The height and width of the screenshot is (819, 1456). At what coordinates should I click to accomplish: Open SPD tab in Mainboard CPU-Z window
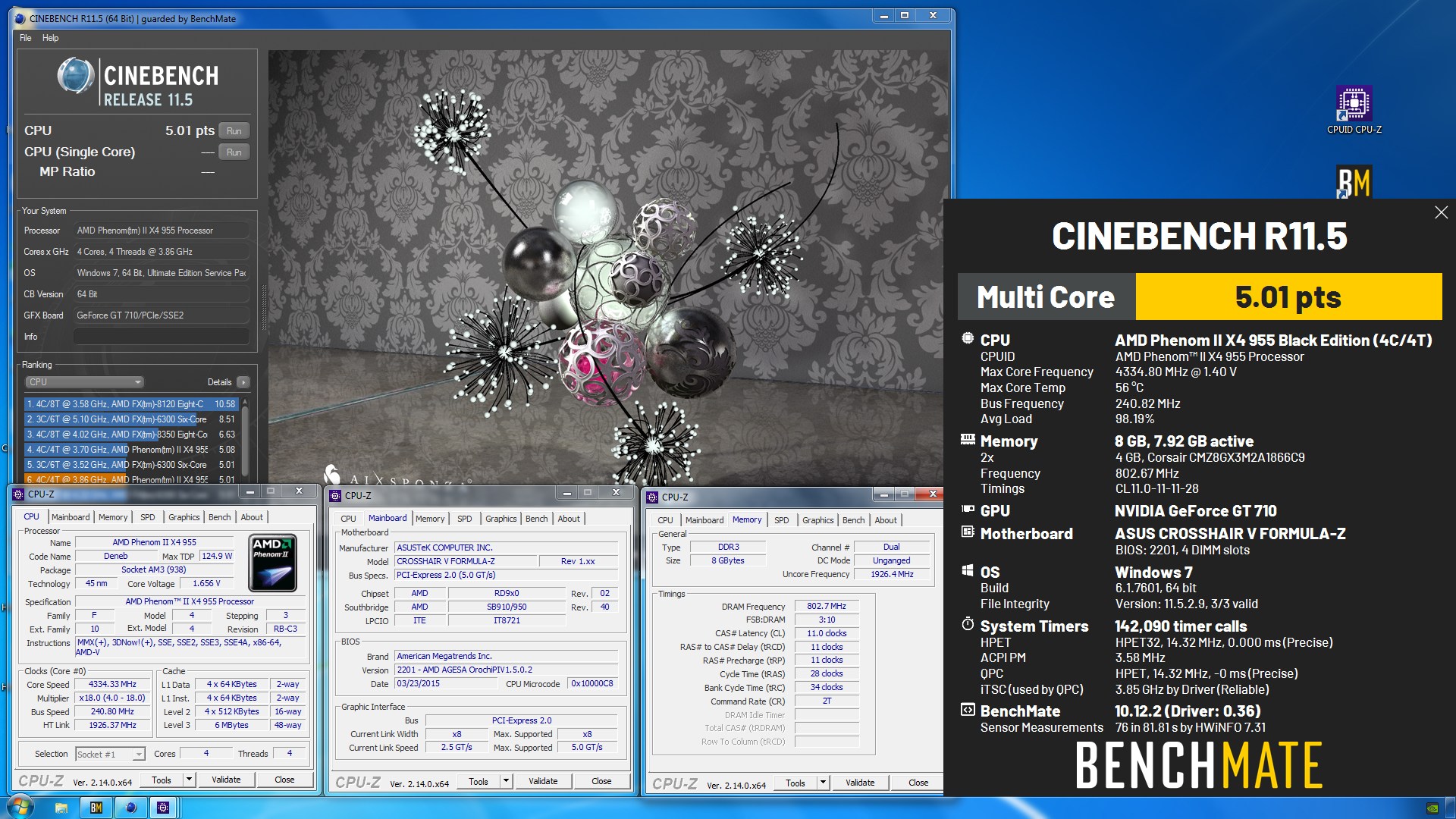pyautogui.click(x=465, y=519)
